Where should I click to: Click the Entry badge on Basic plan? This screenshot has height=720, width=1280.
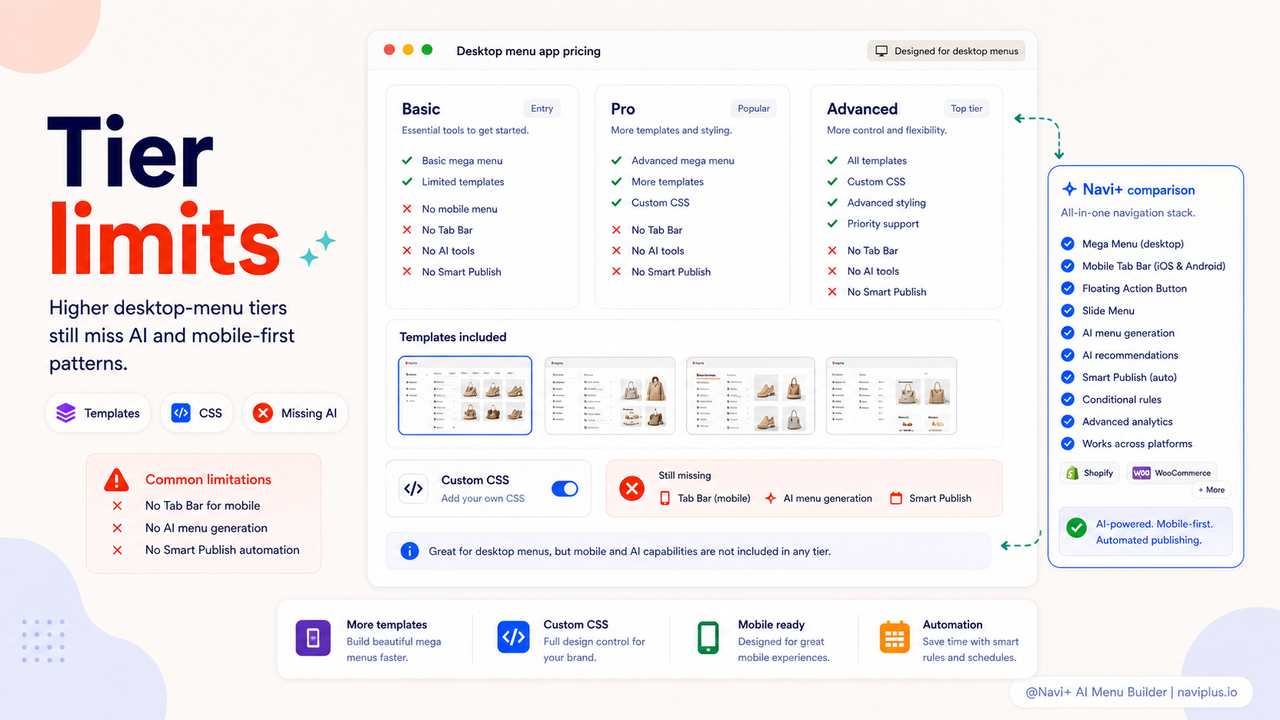pyautogui.click(x=542, y=109)
